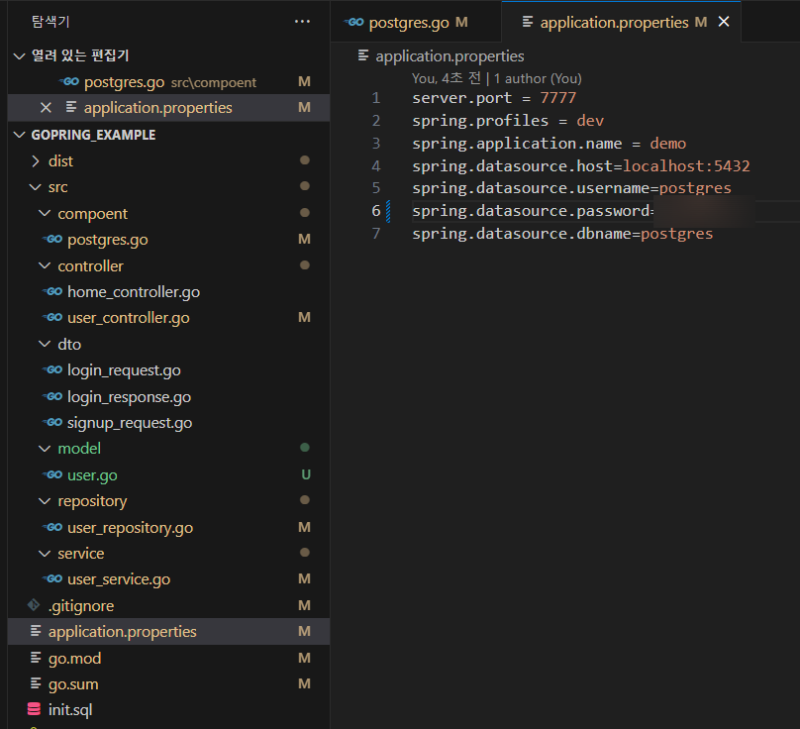
Task: Click the Go icon of user_service.go
Action: 52,579
